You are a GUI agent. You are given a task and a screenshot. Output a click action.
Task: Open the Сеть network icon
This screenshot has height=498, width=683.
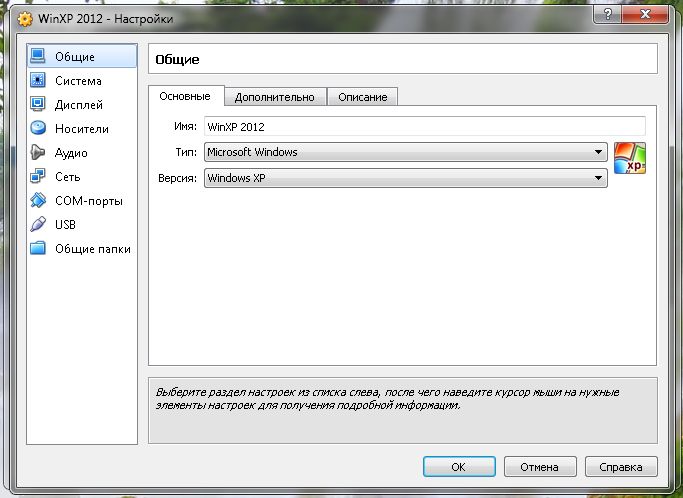tap(39, 177)
